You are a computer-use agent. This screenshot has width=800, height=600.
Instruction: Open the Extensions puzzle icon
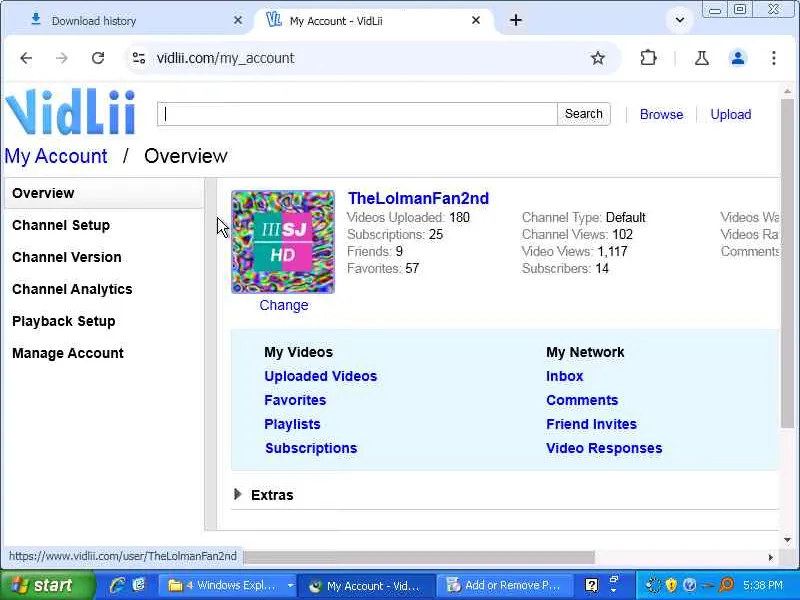648,58
